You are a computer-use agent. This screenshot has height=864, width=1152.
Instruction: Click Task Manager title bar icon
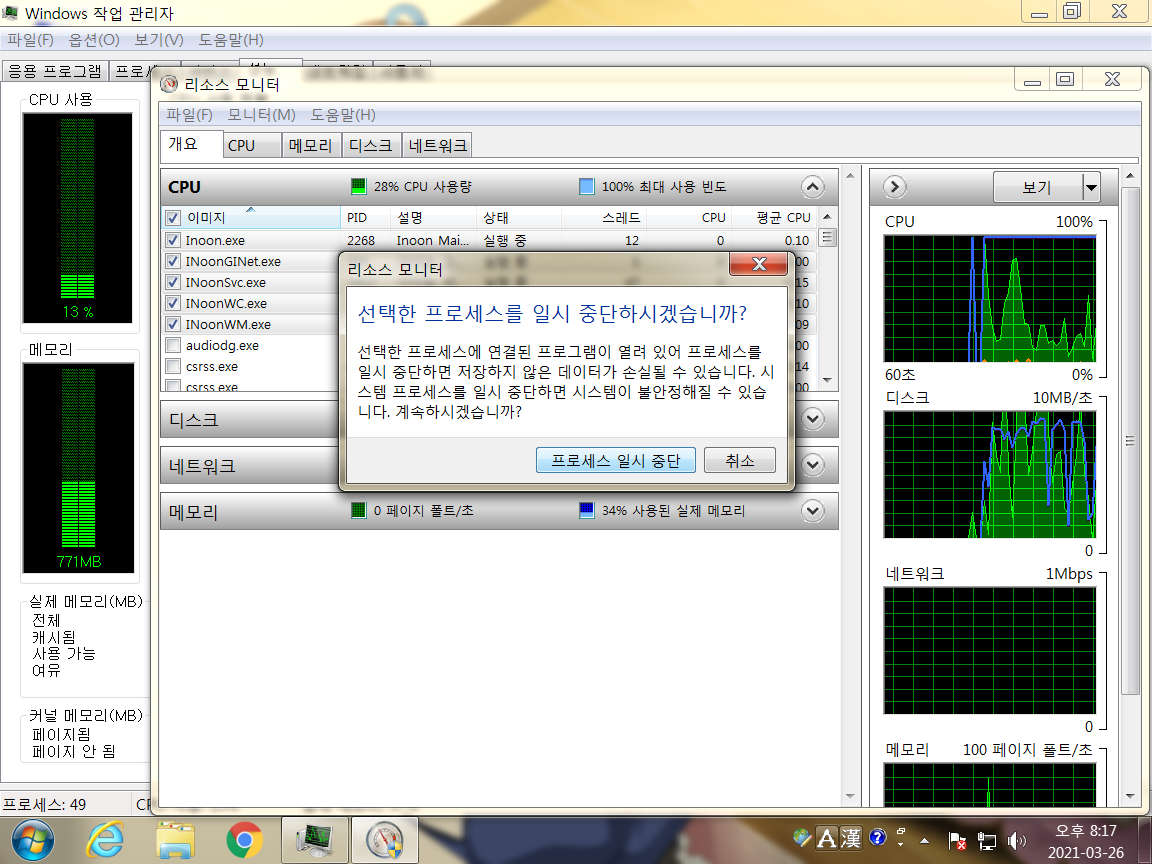pos(10,12)
